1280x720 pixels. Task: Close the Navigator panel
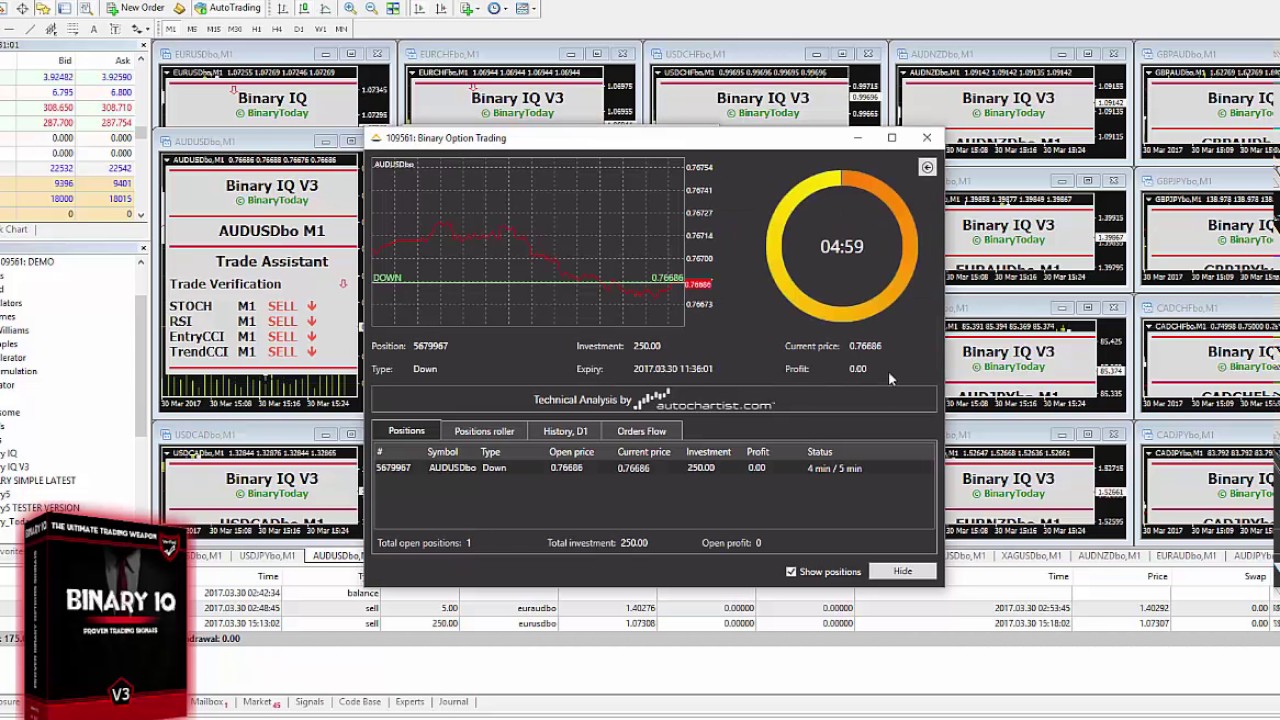[143, 248]
